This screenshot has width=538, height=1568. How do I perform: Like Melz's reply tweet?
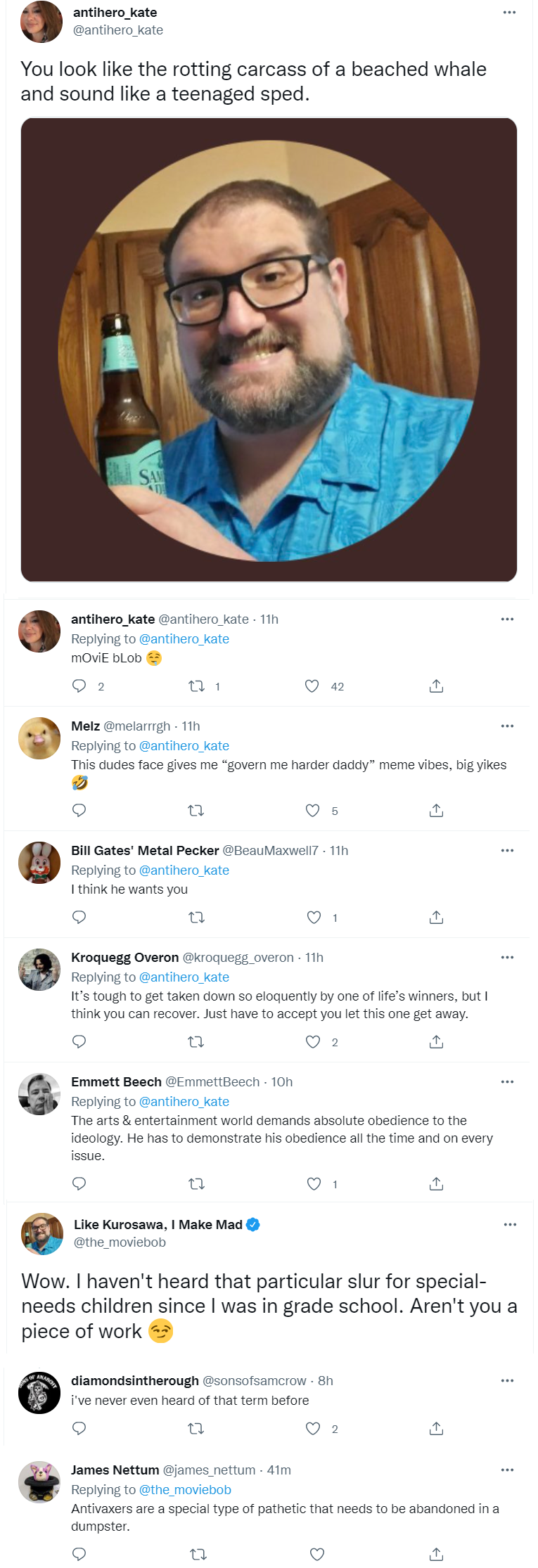click(x=313, y=811)
